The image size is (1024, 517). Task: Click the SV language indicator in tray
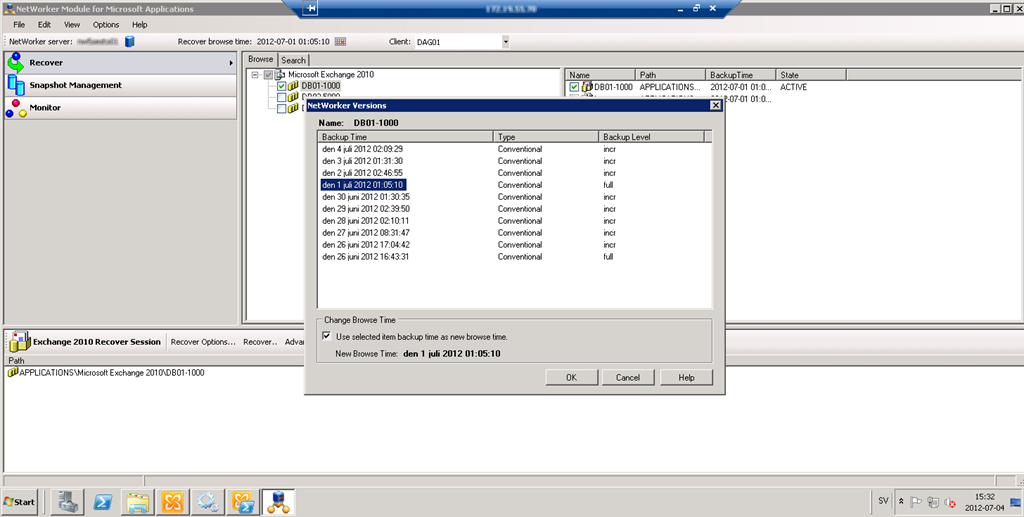[883, 501]
